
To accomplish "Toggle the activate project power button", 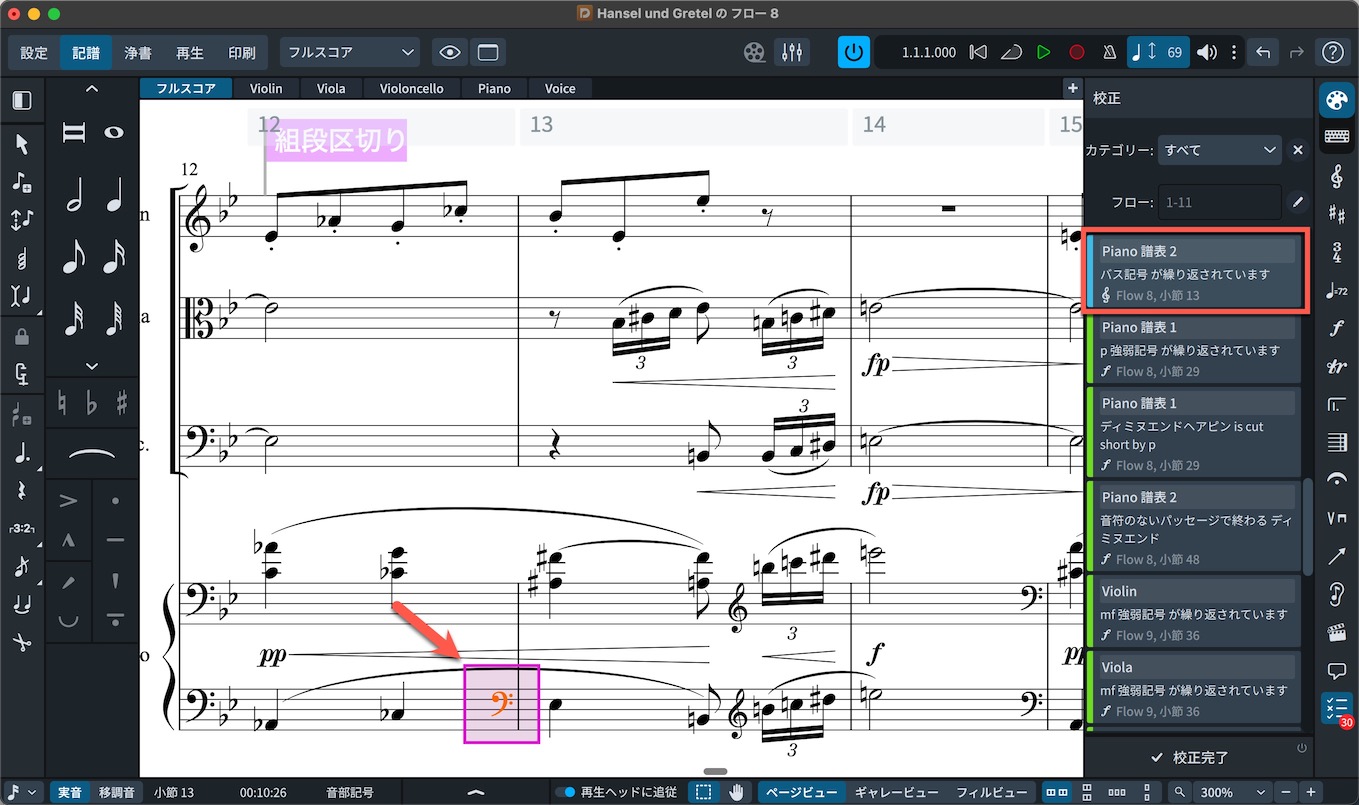I will (853, 52).
